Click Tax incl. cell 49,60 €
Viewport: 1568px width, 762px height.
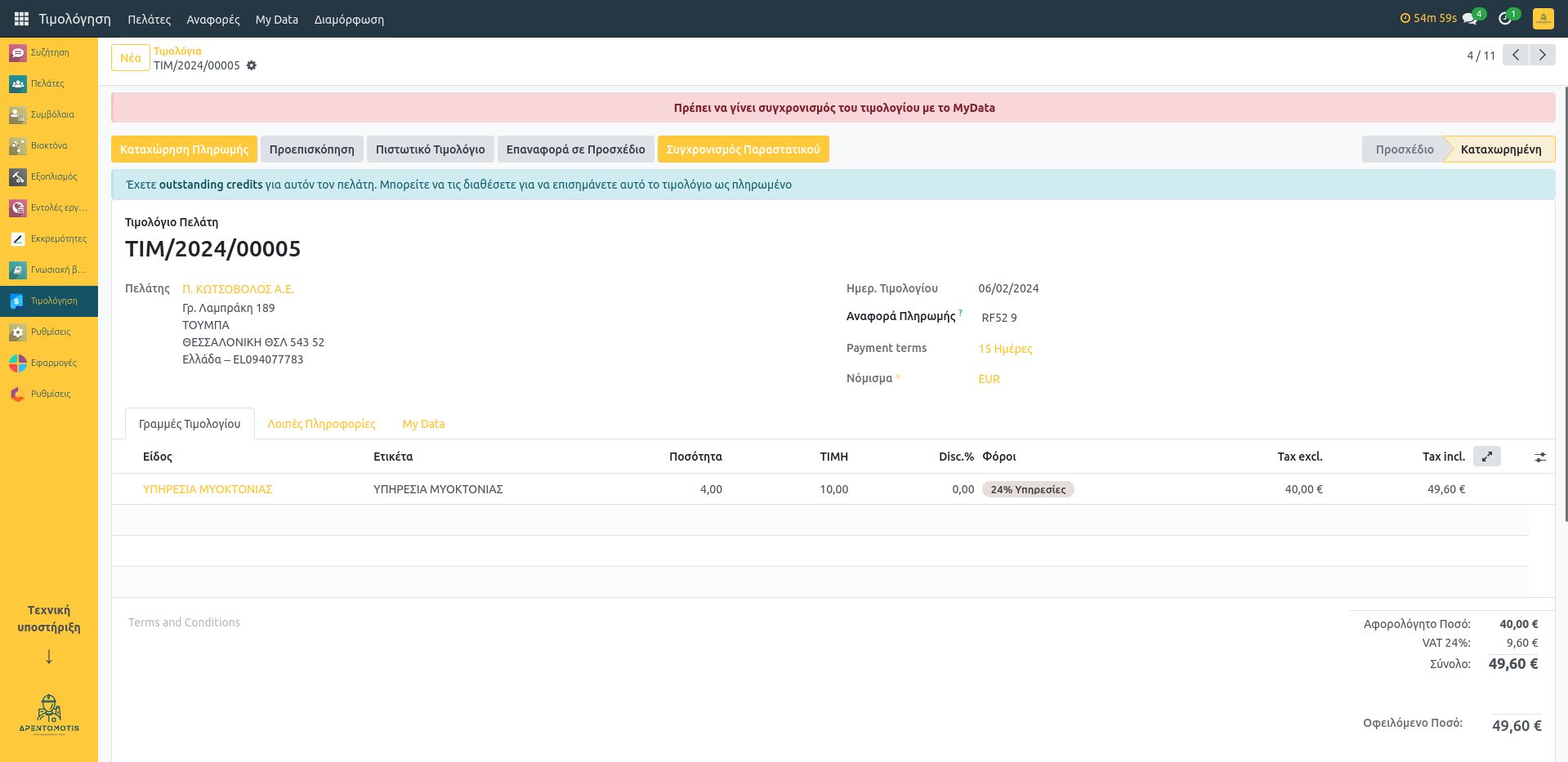pos(1446,489)
